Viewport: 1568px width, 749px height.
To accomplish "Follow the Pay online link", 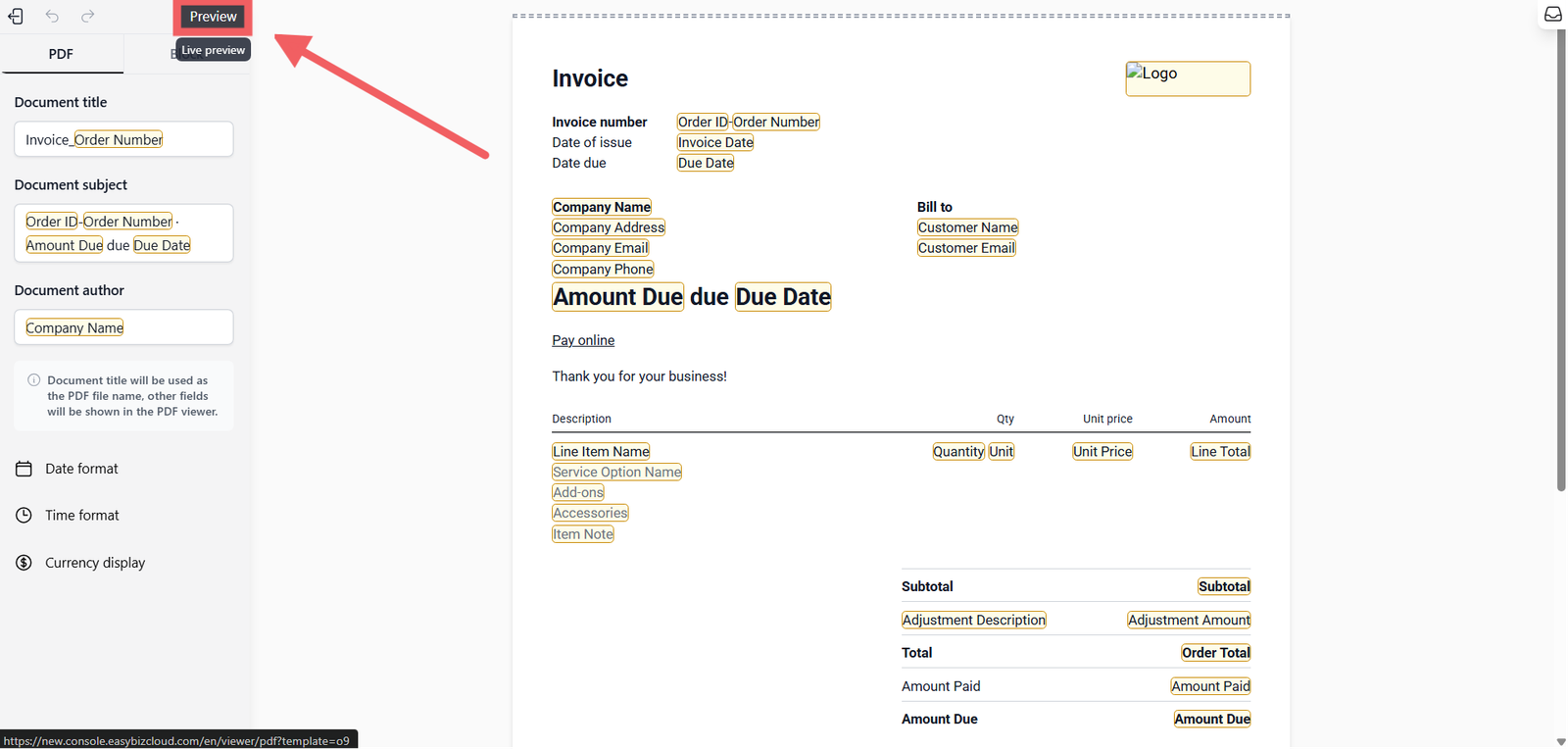I will tap(583, 340).
